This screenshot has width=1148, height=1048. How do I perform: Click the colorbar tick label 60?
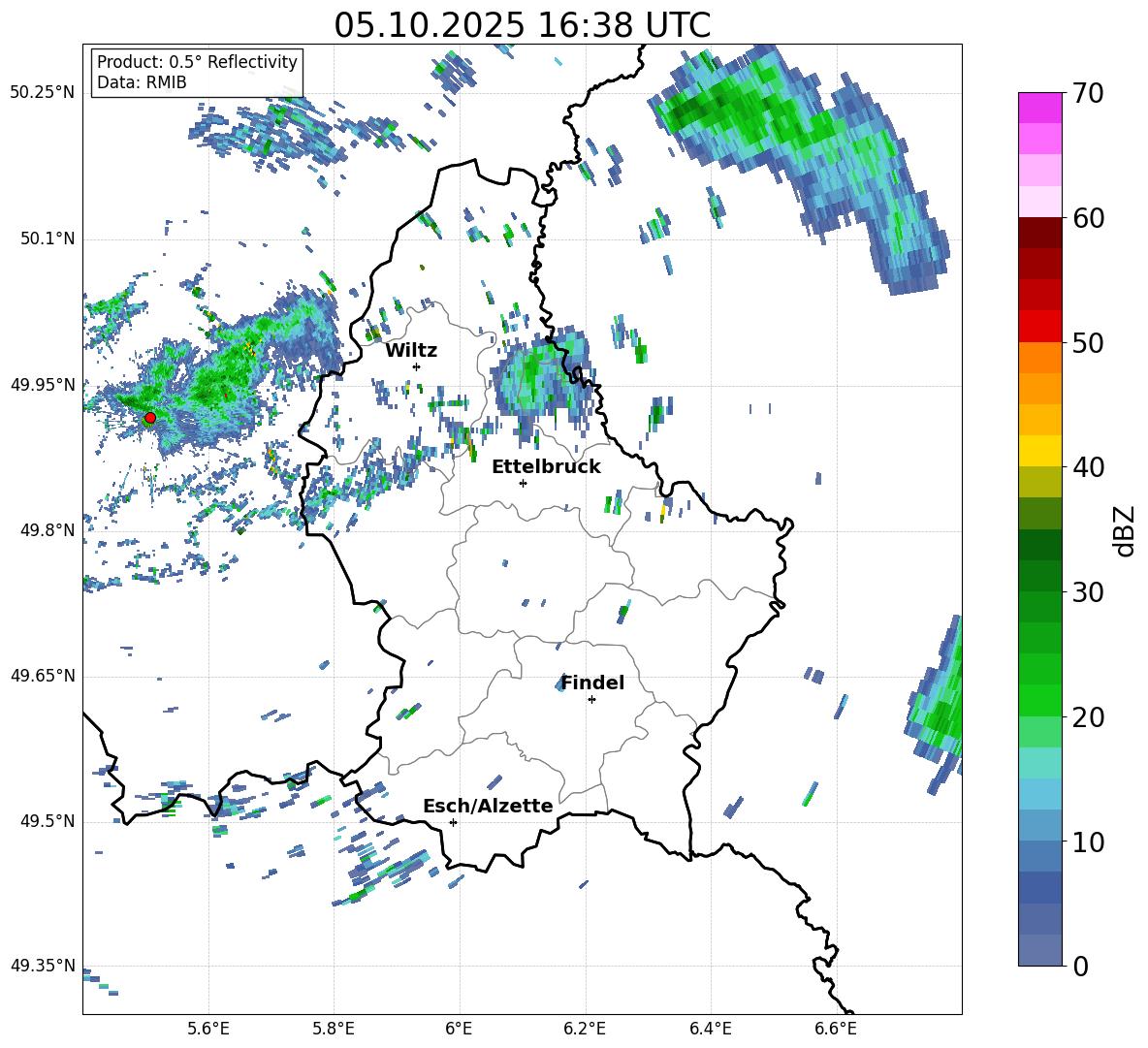point(1088,218)
